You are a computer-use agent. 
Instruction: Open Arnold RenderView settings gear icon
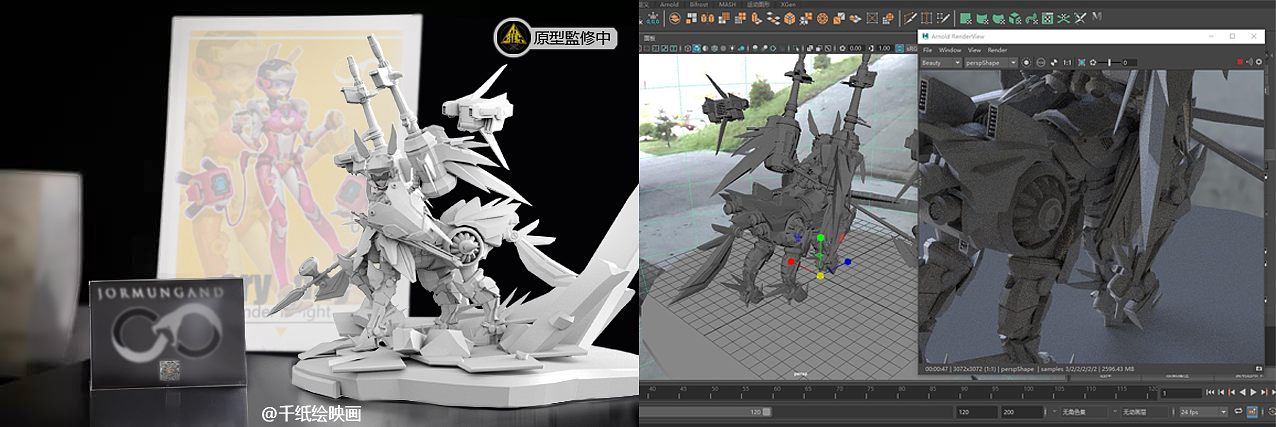(1259, 62)
